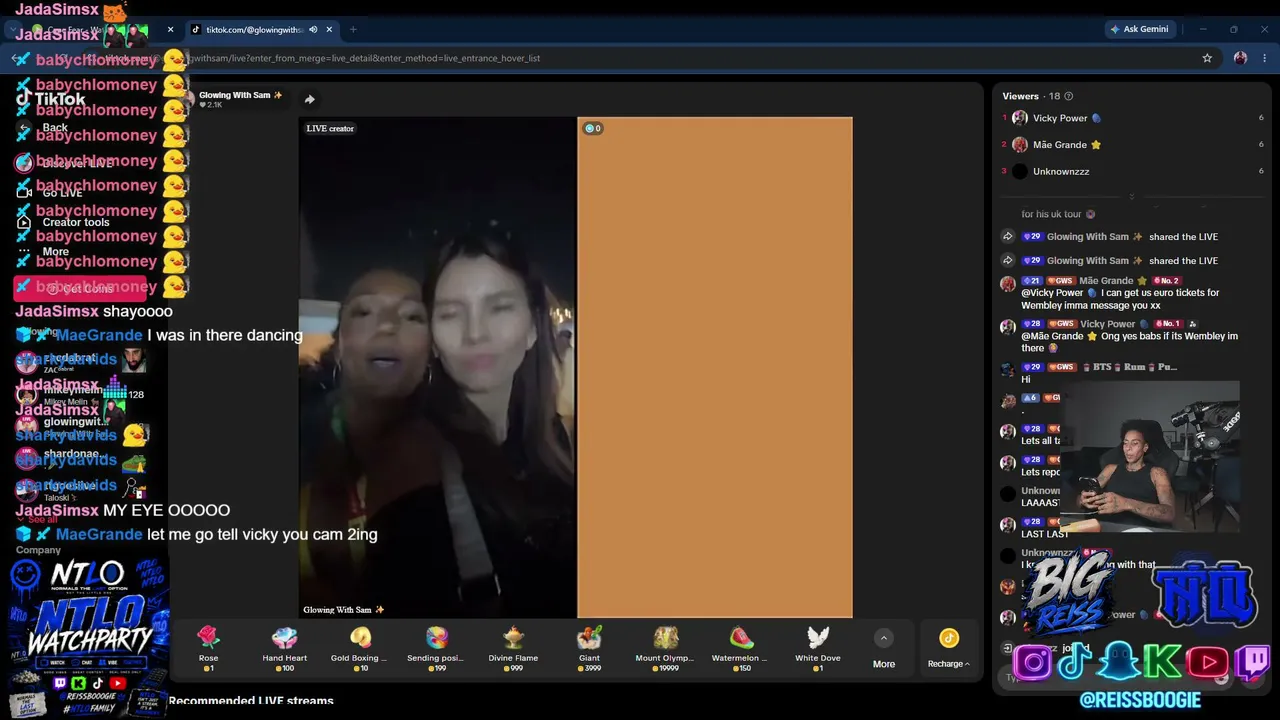Close the first browser tab
The width and height of the screenshot is (1280, 720).
(x=170, y=30)
